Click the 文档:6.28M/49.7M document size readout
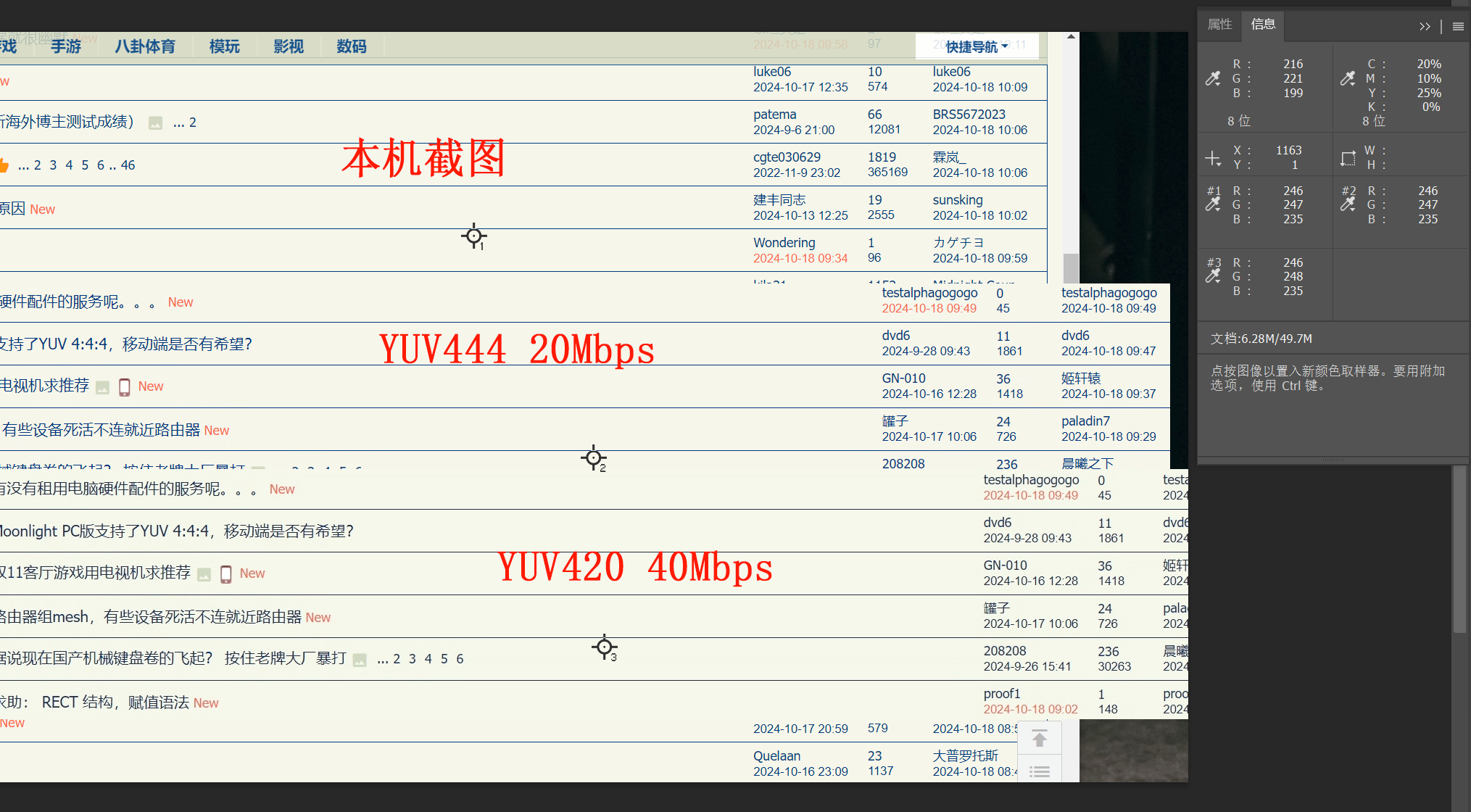 tap(1261, 339)
